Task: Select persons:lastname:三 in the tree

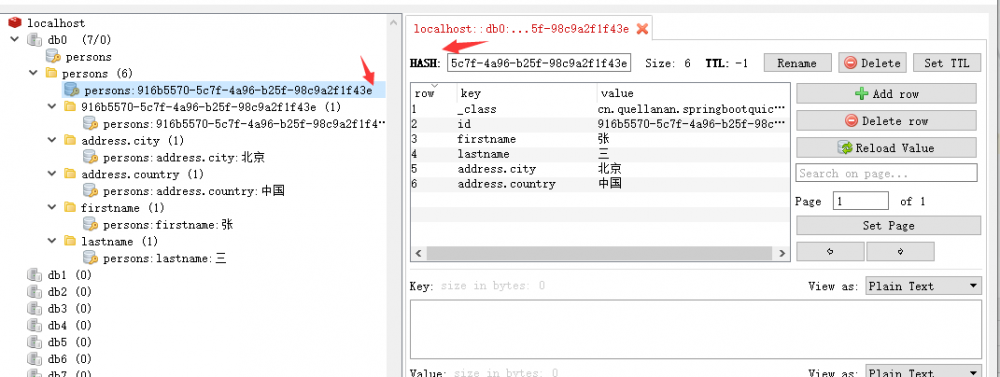Action: click(165, 258)
